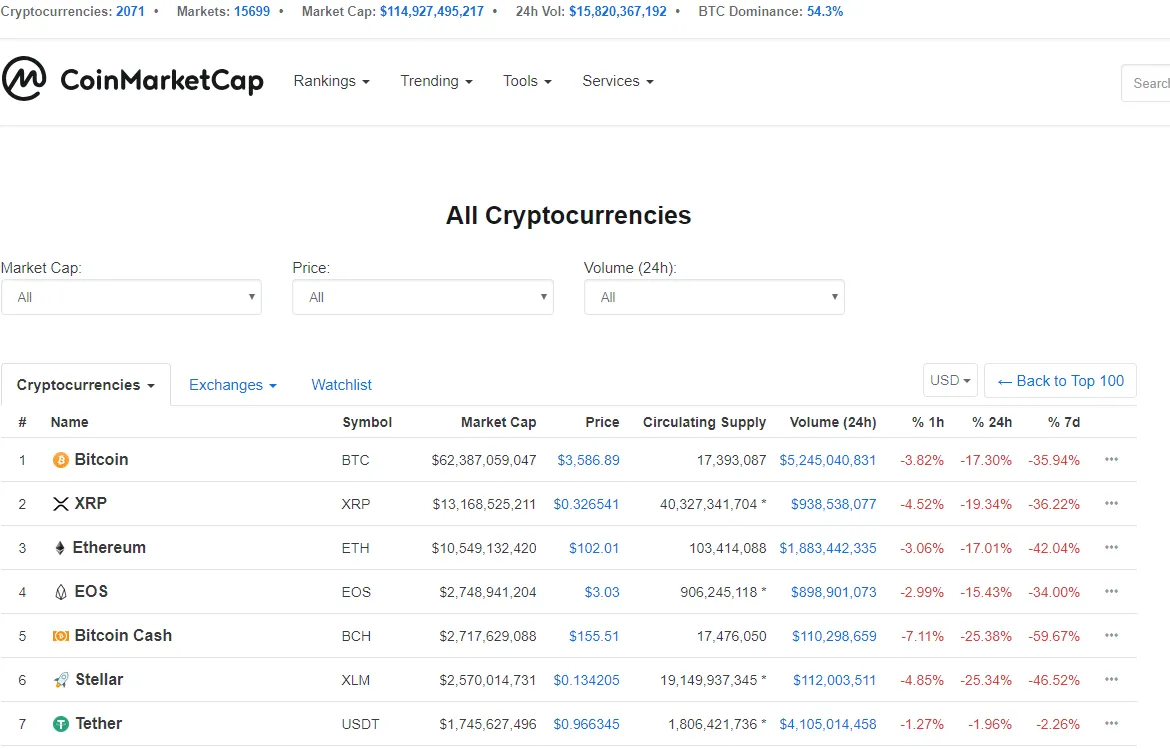Sort by the Price column header
1170x749 pixels.
click(602, 422)
